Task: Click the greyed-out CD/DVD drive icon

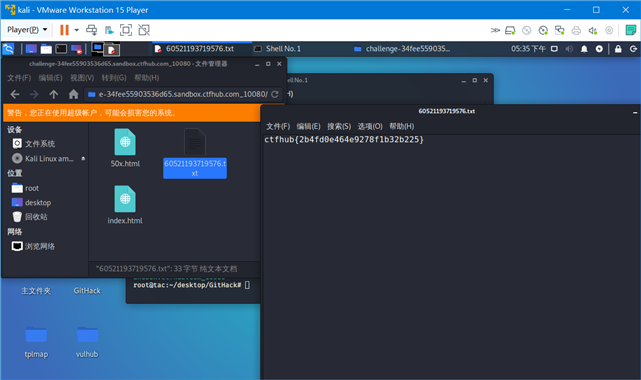Action: click(527, 30)
